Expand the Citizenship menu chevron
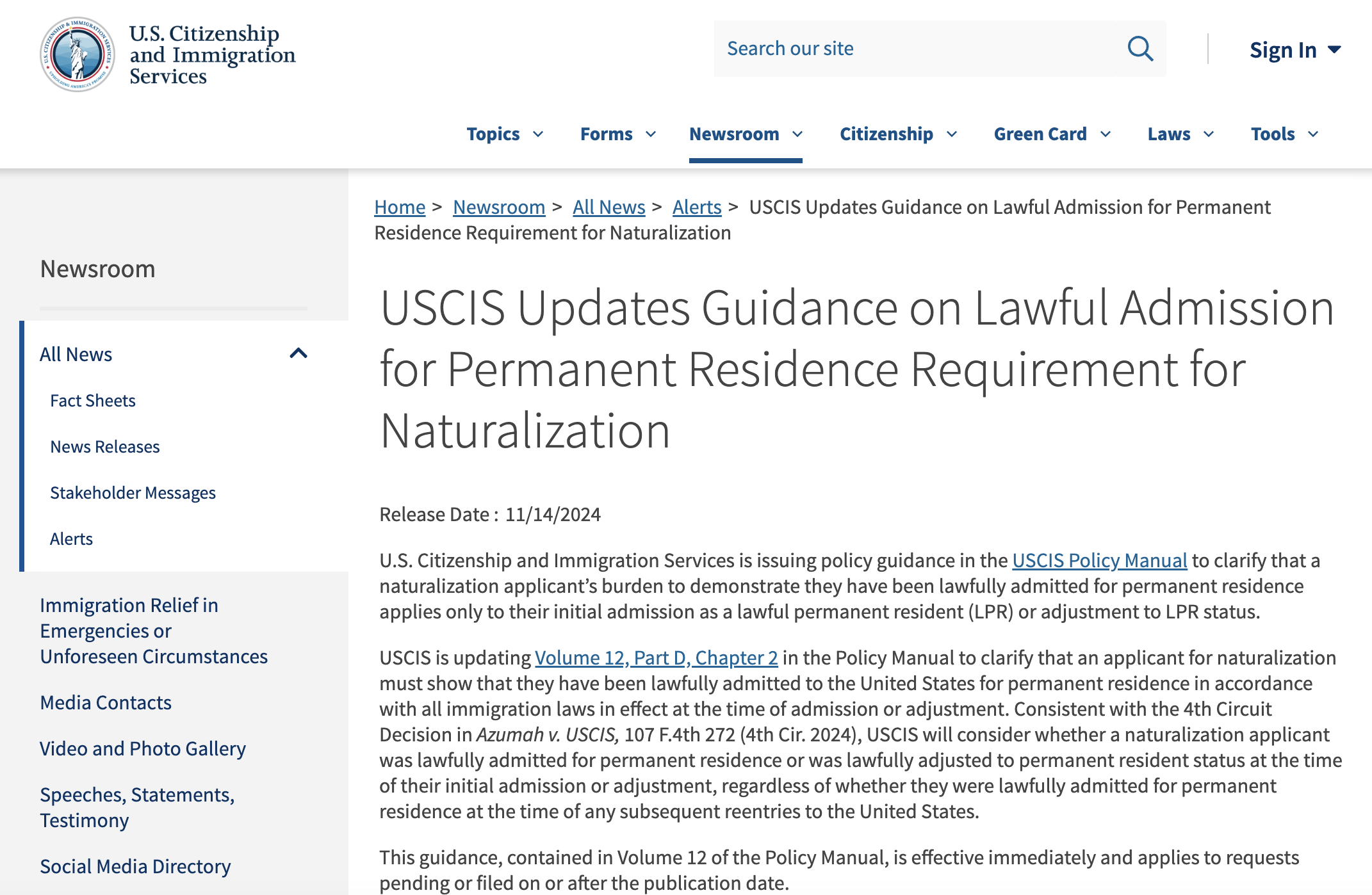1372x895 pixels. click(x=952, y=134)
